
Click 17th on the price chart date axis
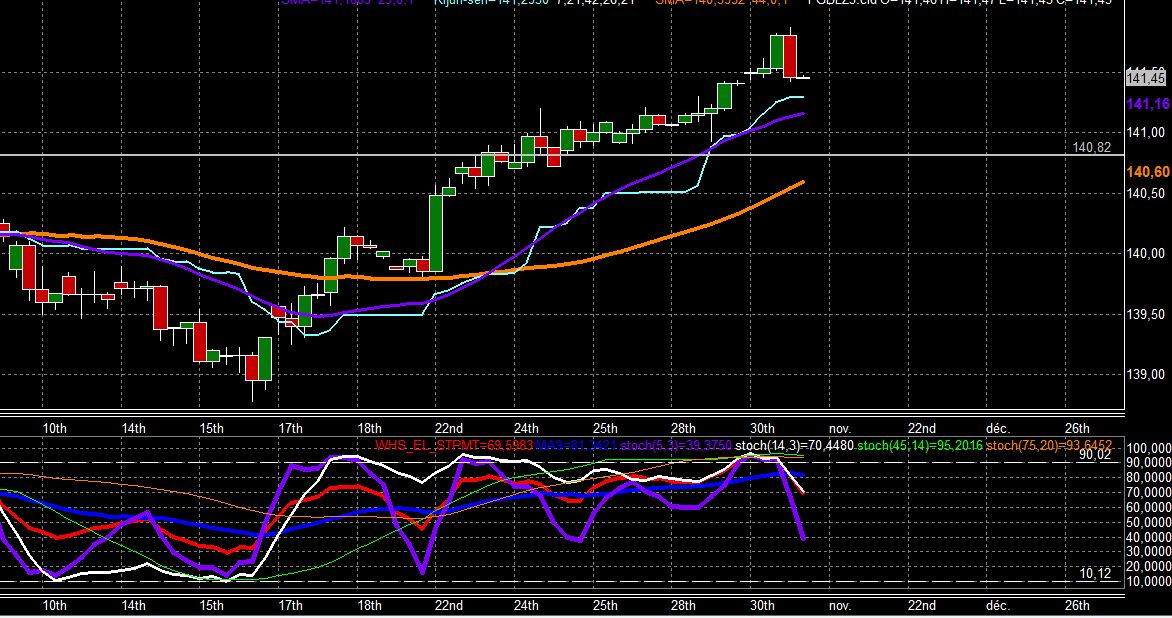click(290, 428)
